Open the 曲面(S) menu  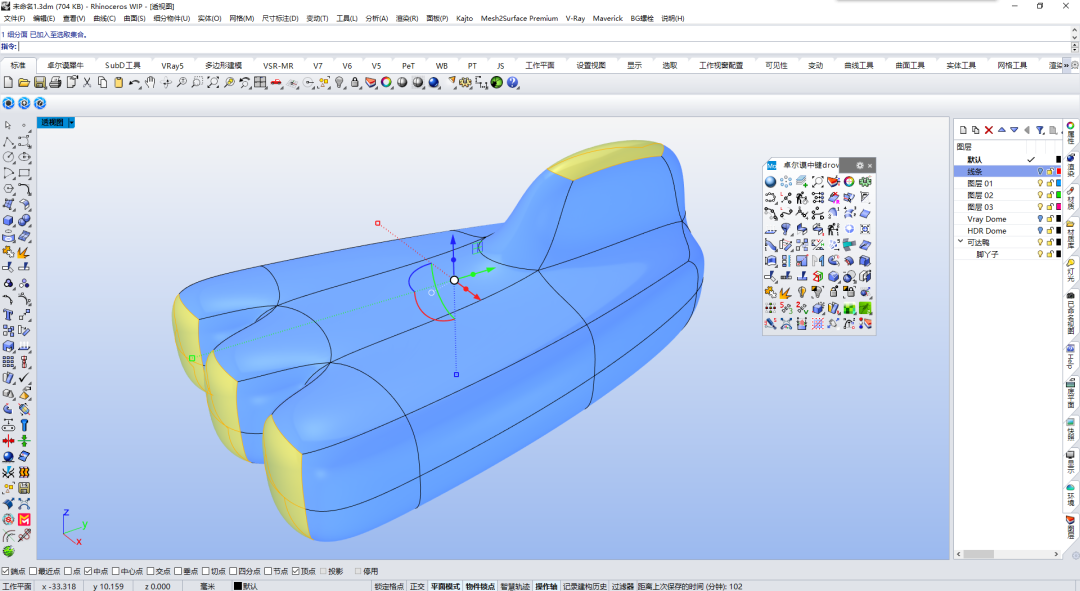click(x=134, y=19)
